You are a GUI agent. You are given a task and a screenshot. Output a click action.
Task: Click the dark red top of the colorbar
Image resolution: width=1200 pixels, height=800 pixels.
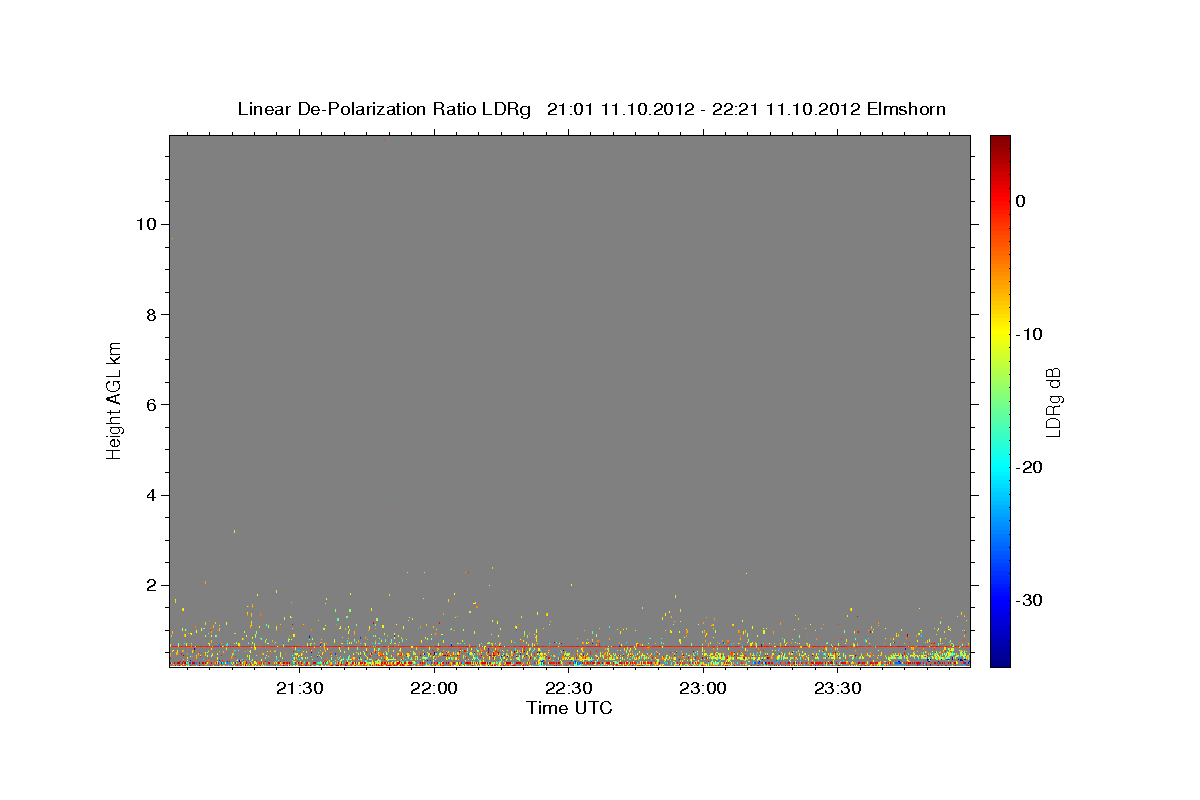1000,143
